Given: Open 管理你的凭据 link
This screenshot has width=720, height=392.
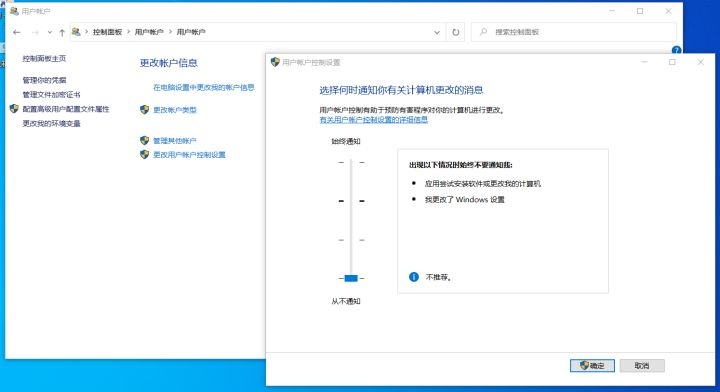Looking at the screenshot, I should click(44, 80).
